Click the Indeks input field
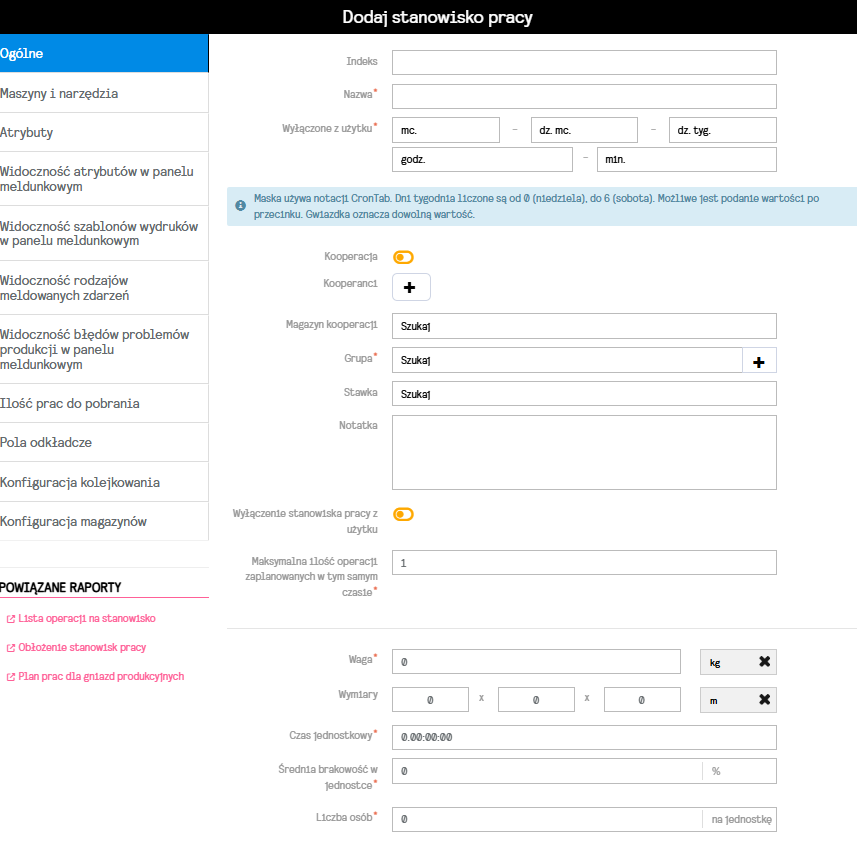The width and height of the screenshot is (857, 856). pos(583,62)
